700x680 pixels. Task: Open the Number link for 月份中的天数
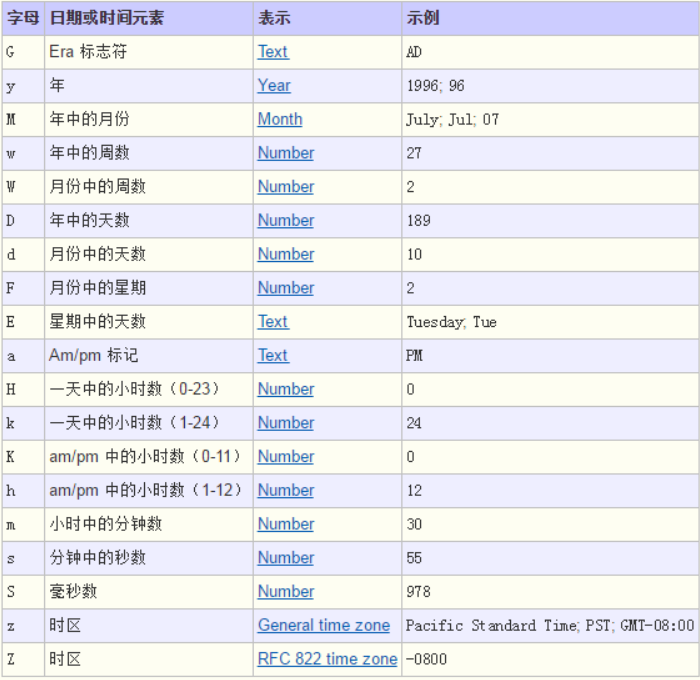[x=286, y=254]
